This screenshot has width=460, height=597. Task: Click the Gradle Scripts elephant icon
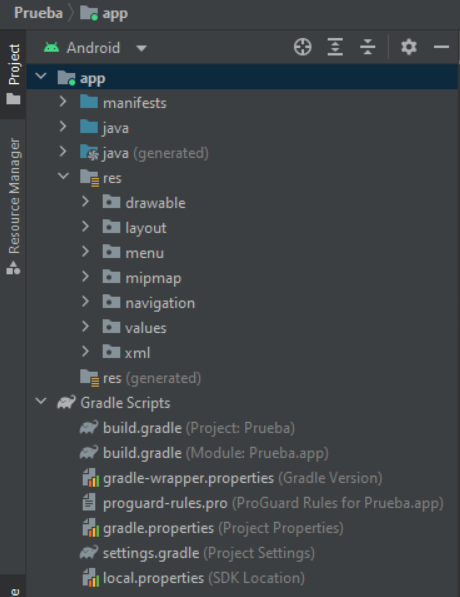(x=66, y=402)
